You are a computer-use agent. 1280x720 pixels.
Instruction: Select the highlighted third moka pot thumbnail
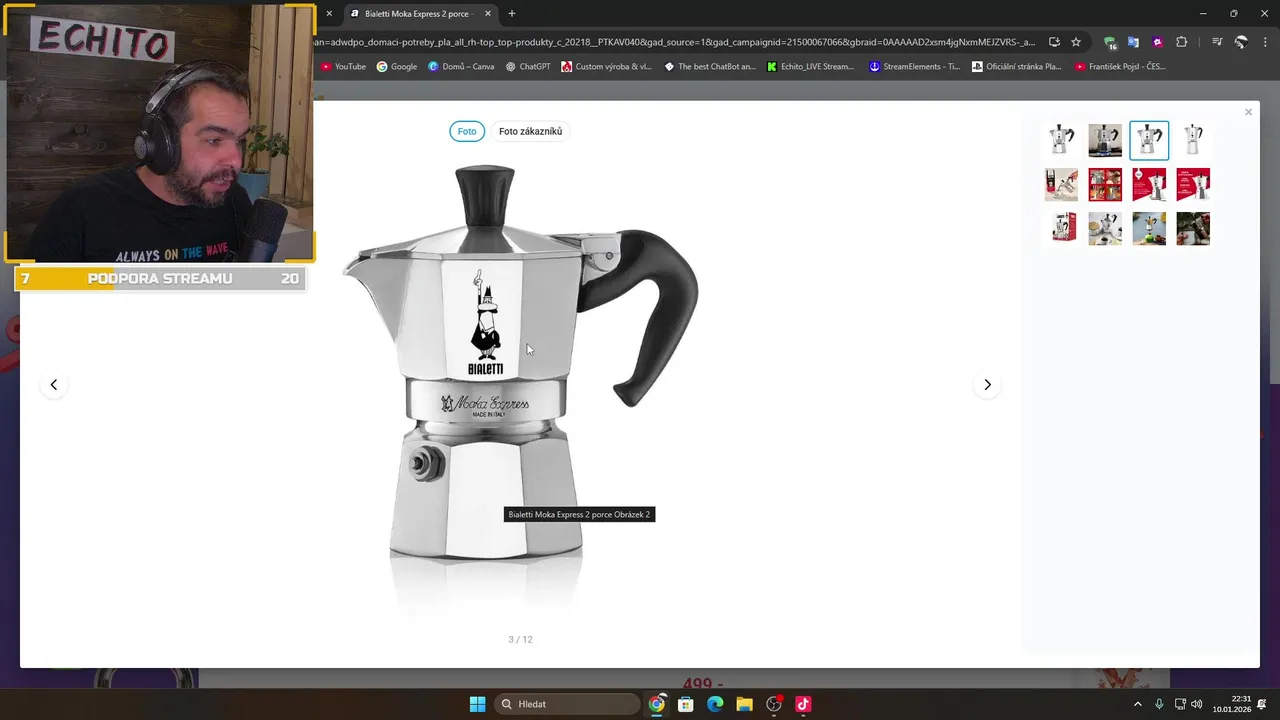pyautogui.click(x=1149, y=141)
